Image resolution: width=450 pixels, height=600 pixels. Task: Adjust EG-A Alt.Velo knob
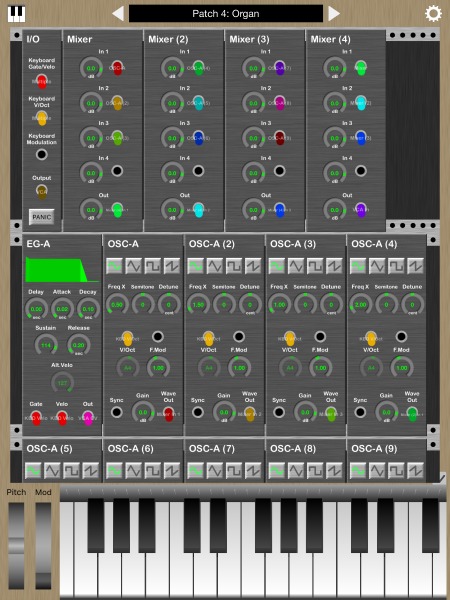62,382
